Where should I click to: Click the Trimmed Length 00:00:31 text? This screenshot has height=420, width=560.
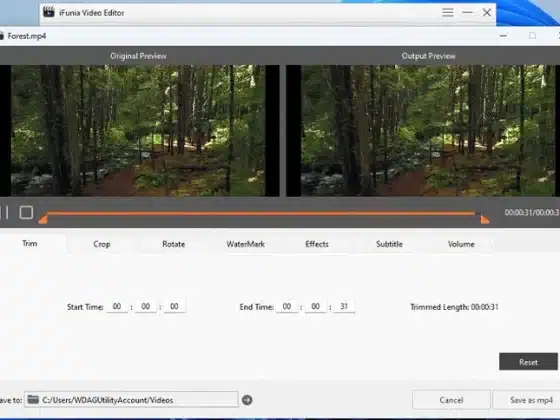point(454,307)
